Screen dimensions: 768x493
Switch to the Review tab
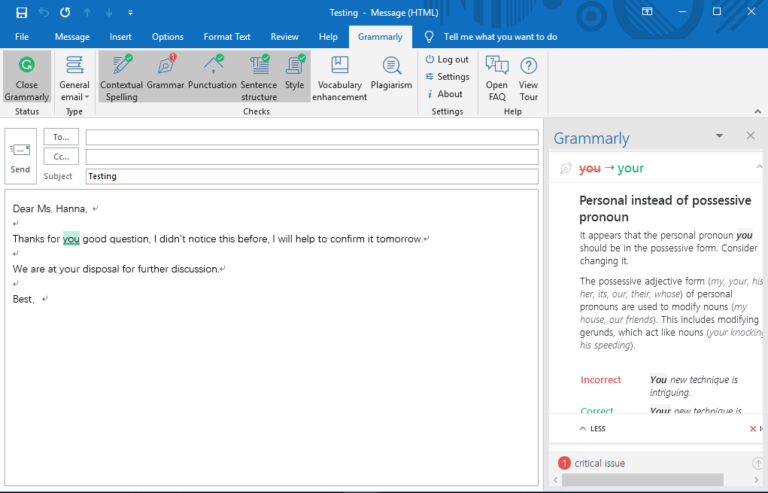tap(285, 37)
